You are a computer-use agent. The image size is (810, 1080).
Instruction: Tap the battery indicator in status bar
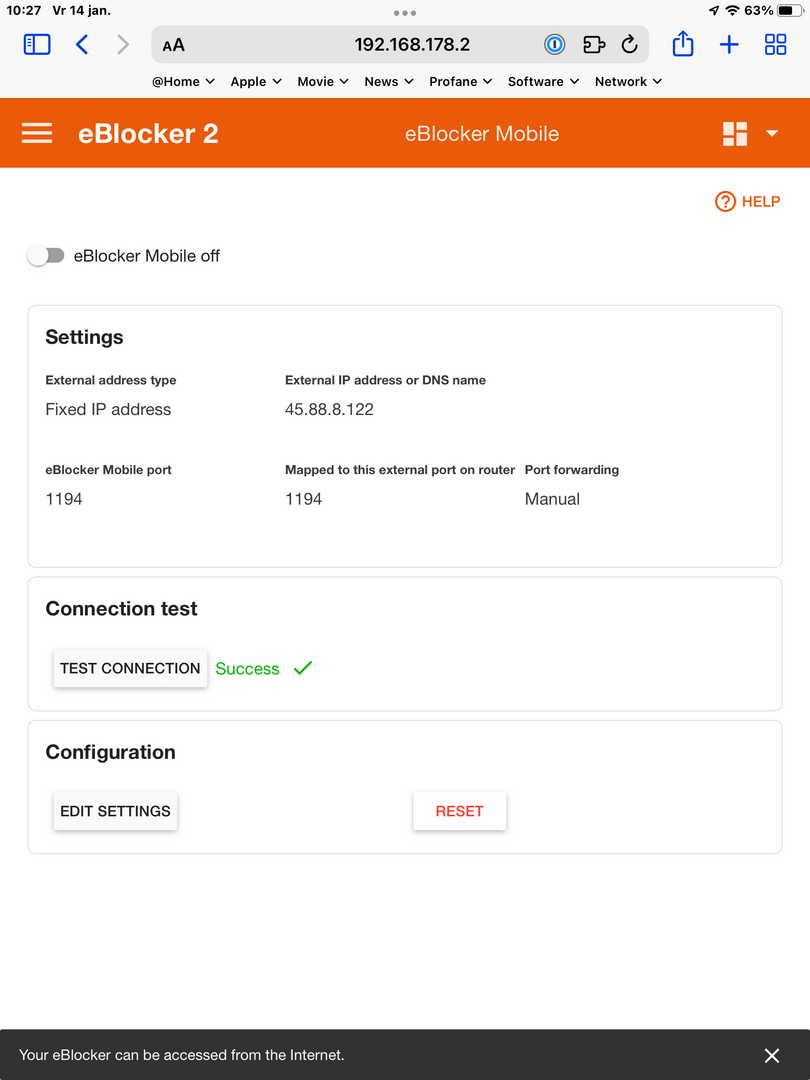(x=789, y=10)
